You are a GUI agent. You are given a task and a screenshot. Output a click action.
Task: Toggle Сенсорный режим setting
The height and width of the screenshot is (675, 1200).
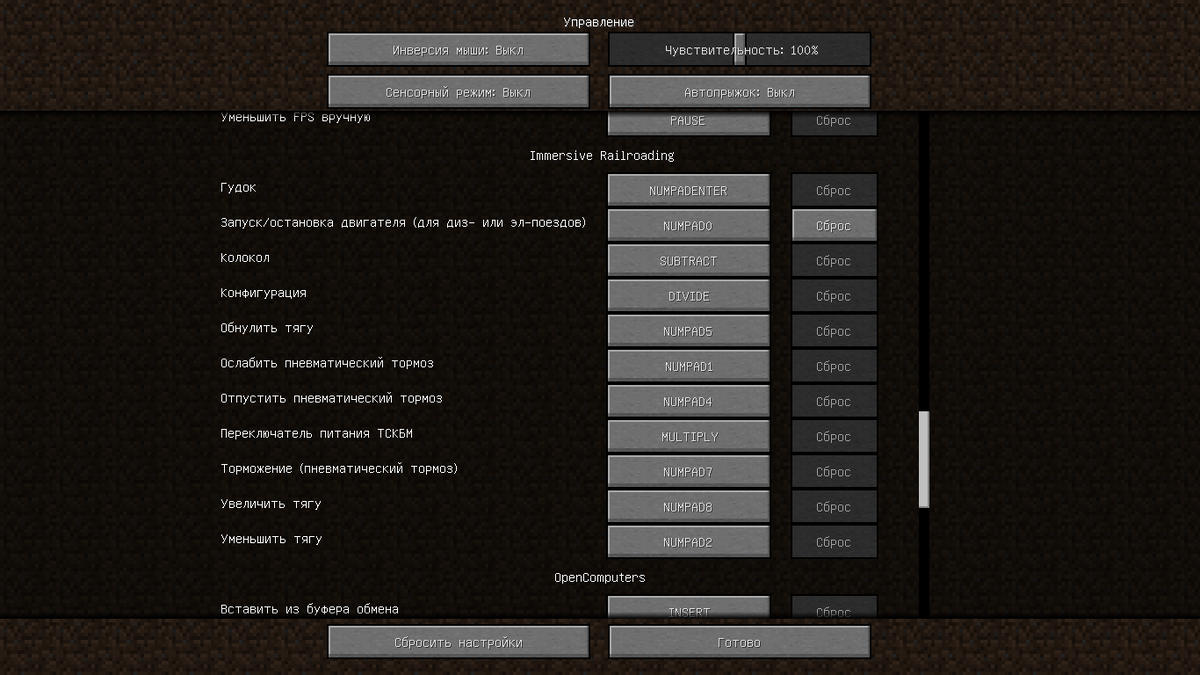tap(458, 92)
